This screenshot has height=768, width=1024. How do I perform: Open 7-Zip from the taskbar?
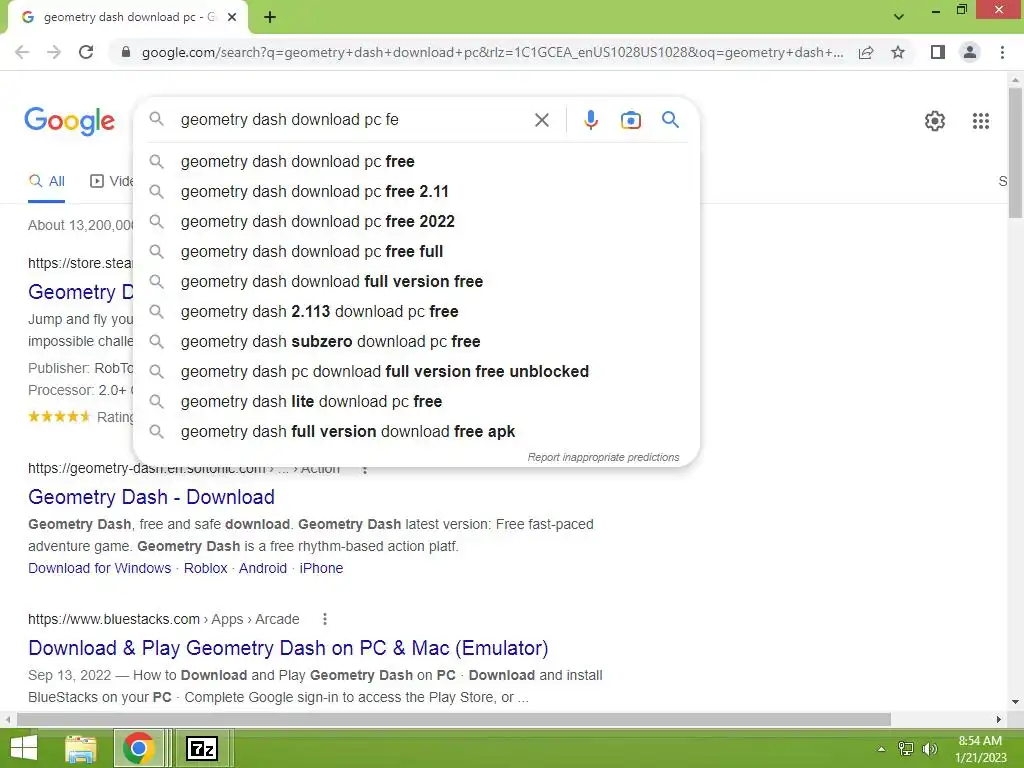tap(202, 748)
